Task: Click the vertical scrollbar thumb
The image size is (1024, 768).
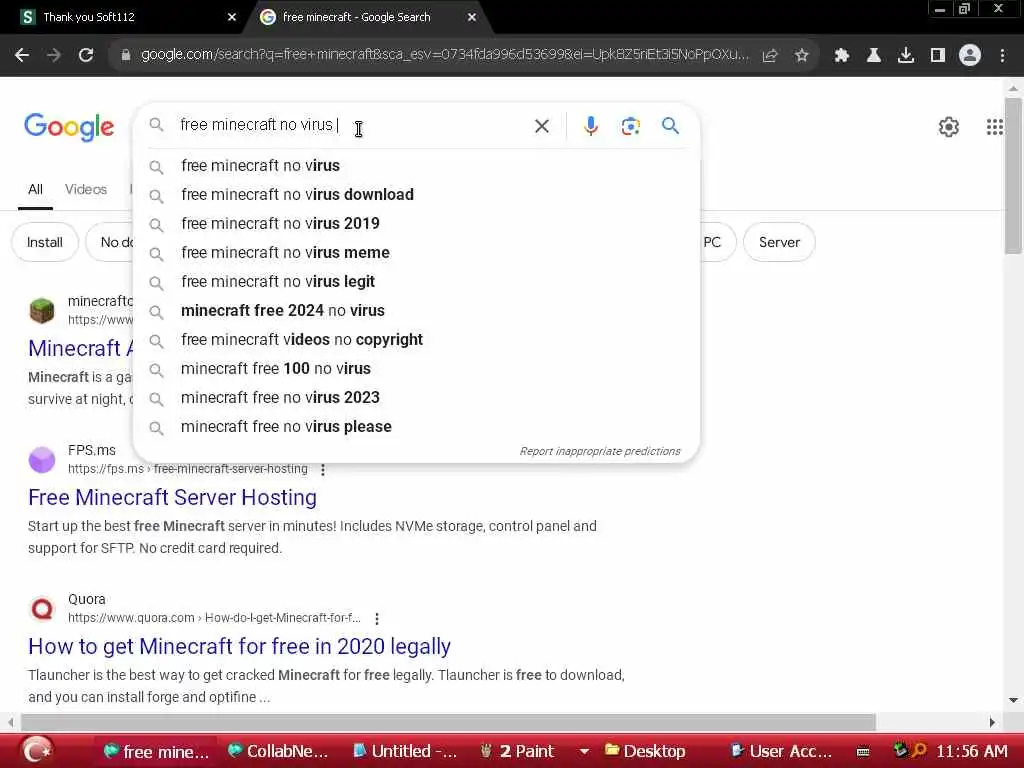Action: pos(1013,176)
